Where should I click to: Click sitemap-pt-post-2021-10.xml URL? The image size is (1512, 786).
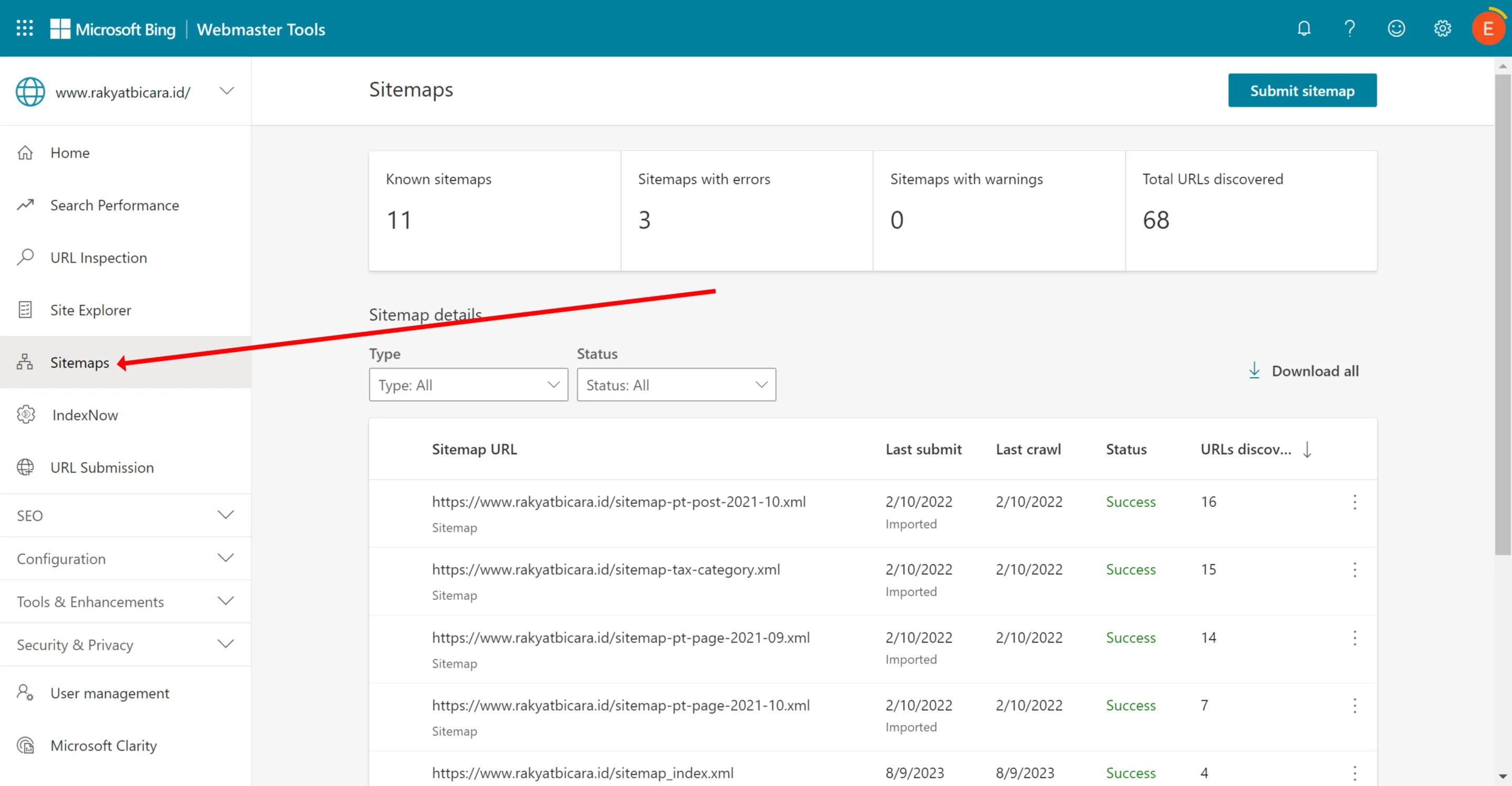(x=618, y=502)
